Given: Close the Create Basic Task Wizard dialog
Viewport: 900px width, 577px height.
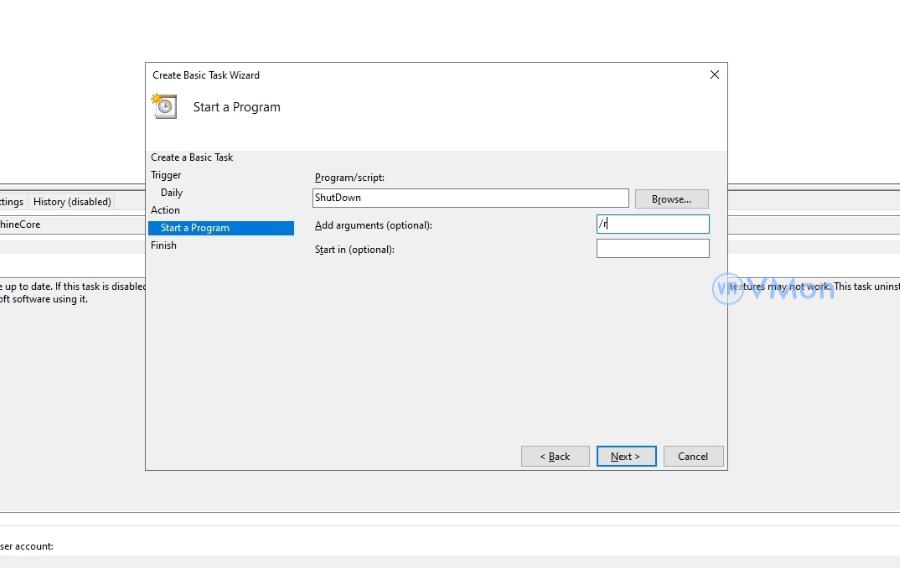Looking at the screenshot, I should point(714,75).
